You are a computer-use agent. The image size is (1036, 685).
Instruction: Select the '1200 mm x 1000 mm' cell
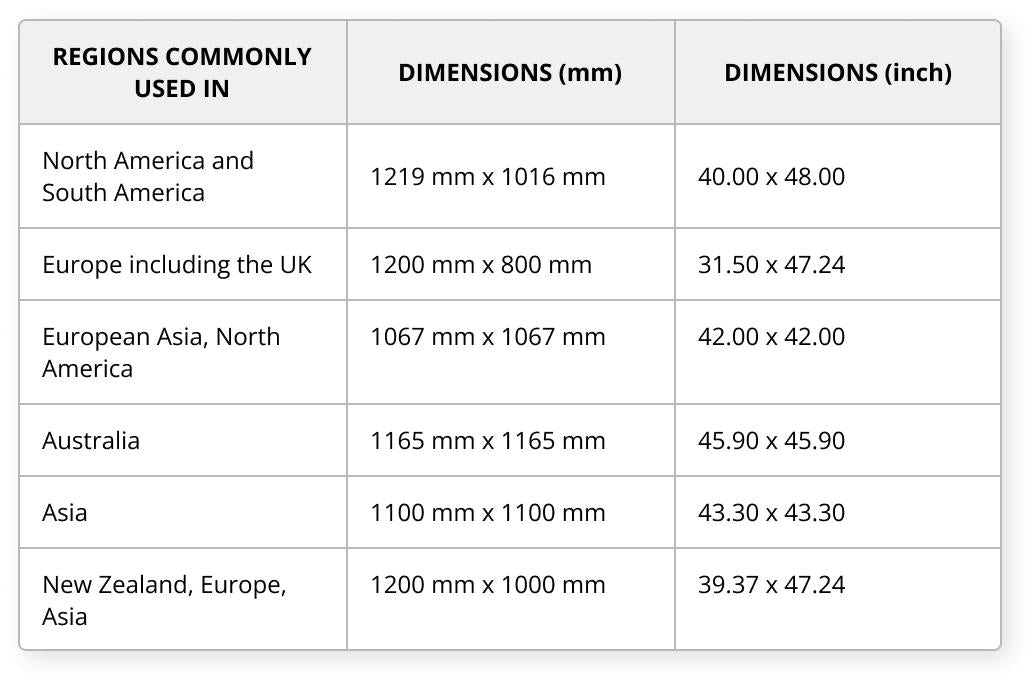pos(487,585)
